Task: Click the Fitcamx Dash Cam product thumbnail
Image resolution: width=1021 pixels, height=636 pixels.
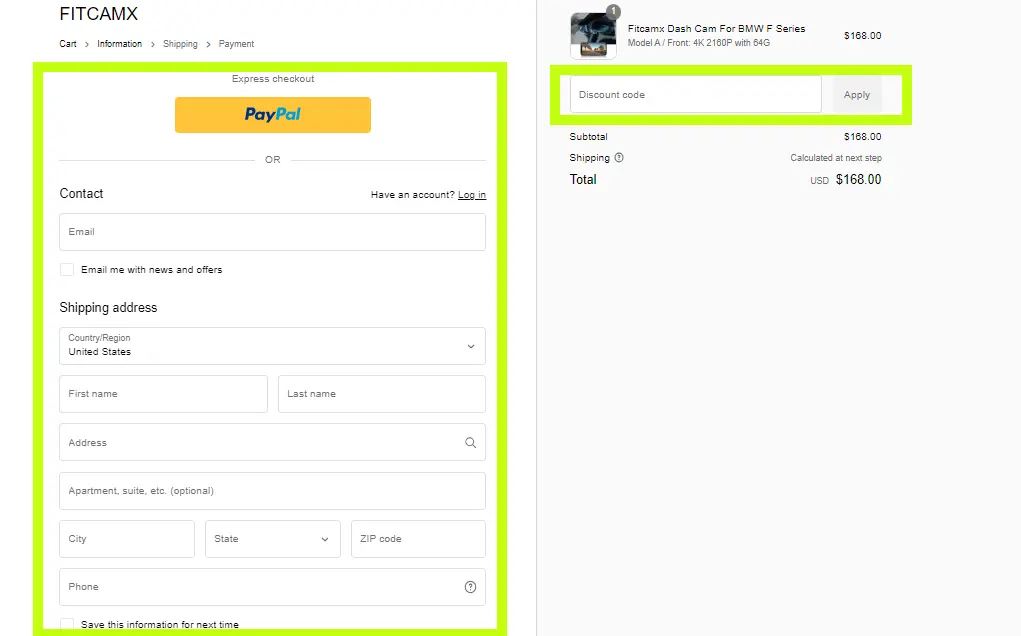Action: [593, 36]
